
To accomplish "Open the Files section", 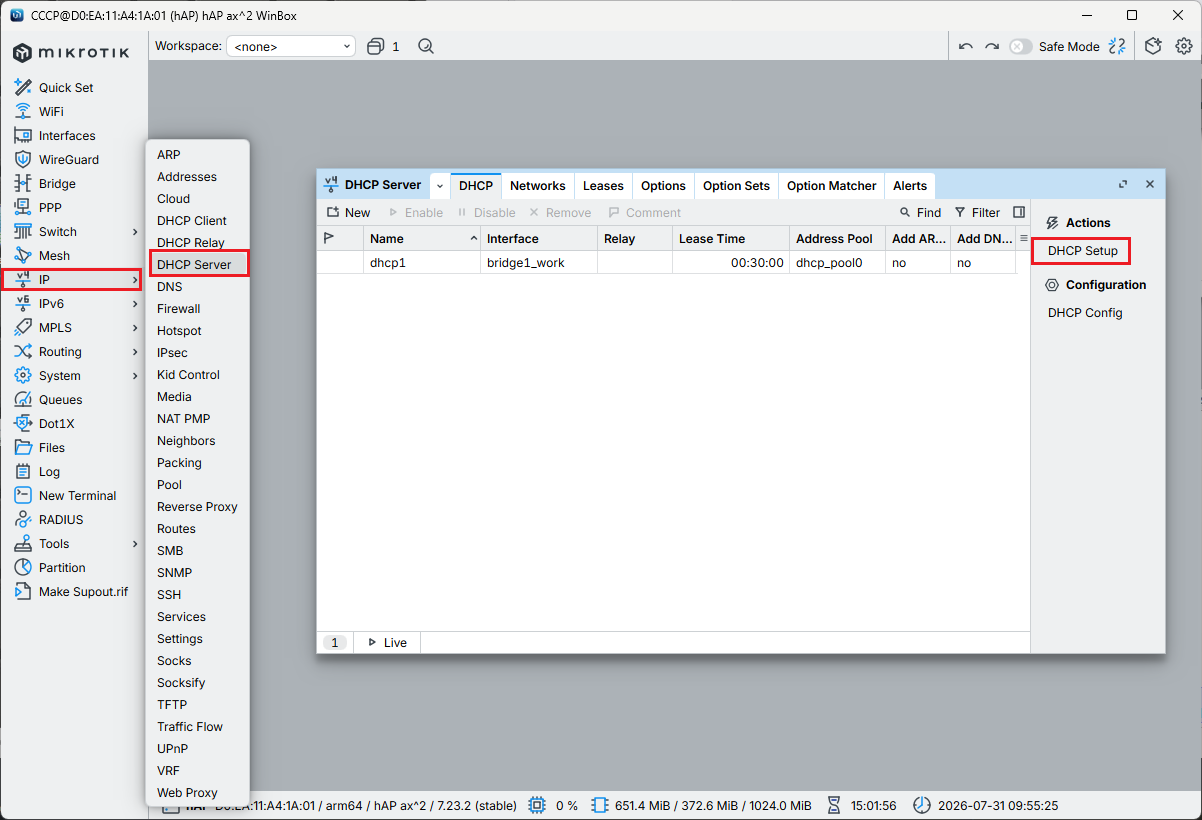I will 52,448.
